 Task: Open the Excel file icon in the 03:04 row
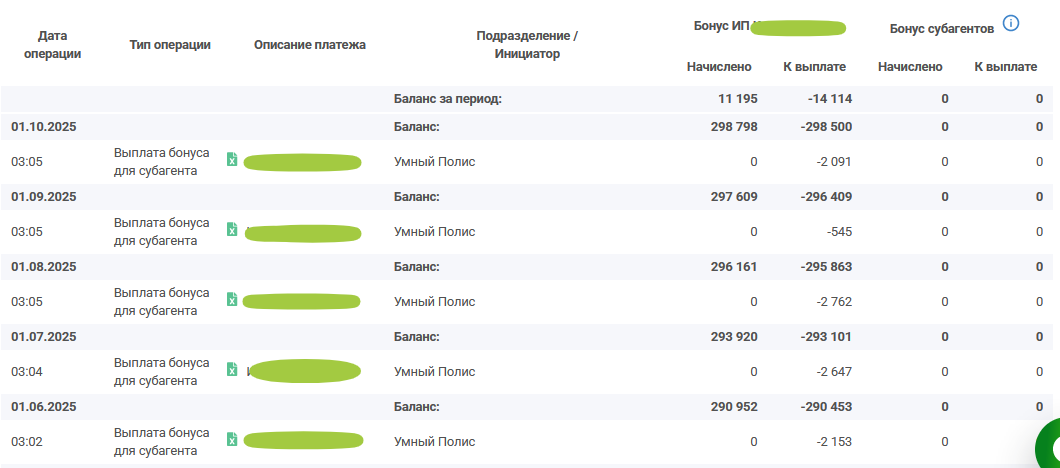coord(232,370)
